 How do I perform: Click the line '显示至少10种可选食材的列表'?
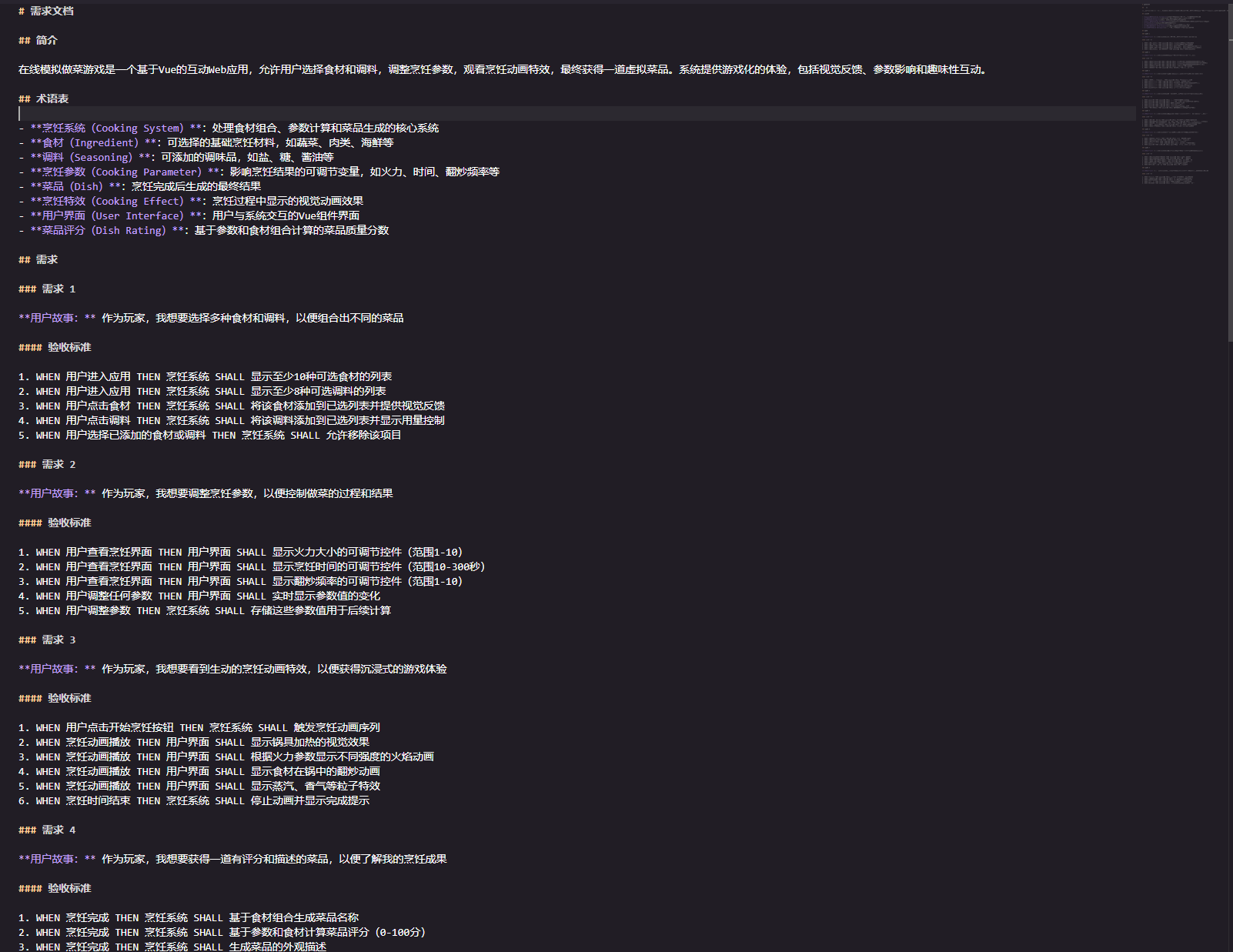tap(205, 376)
